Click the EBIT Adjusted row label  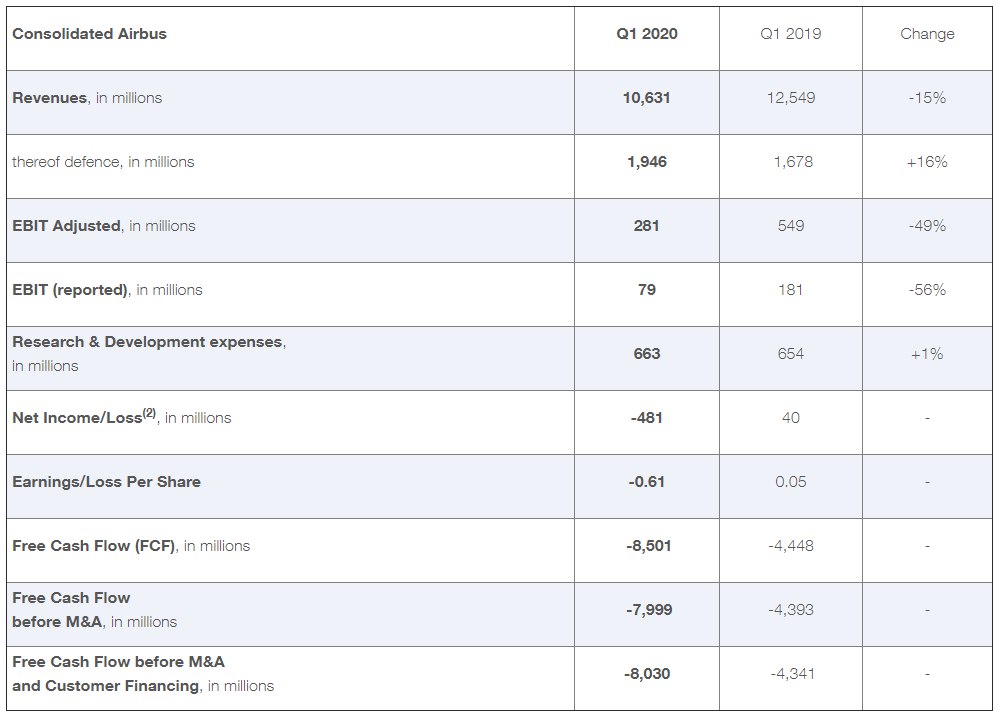point(103,225)
